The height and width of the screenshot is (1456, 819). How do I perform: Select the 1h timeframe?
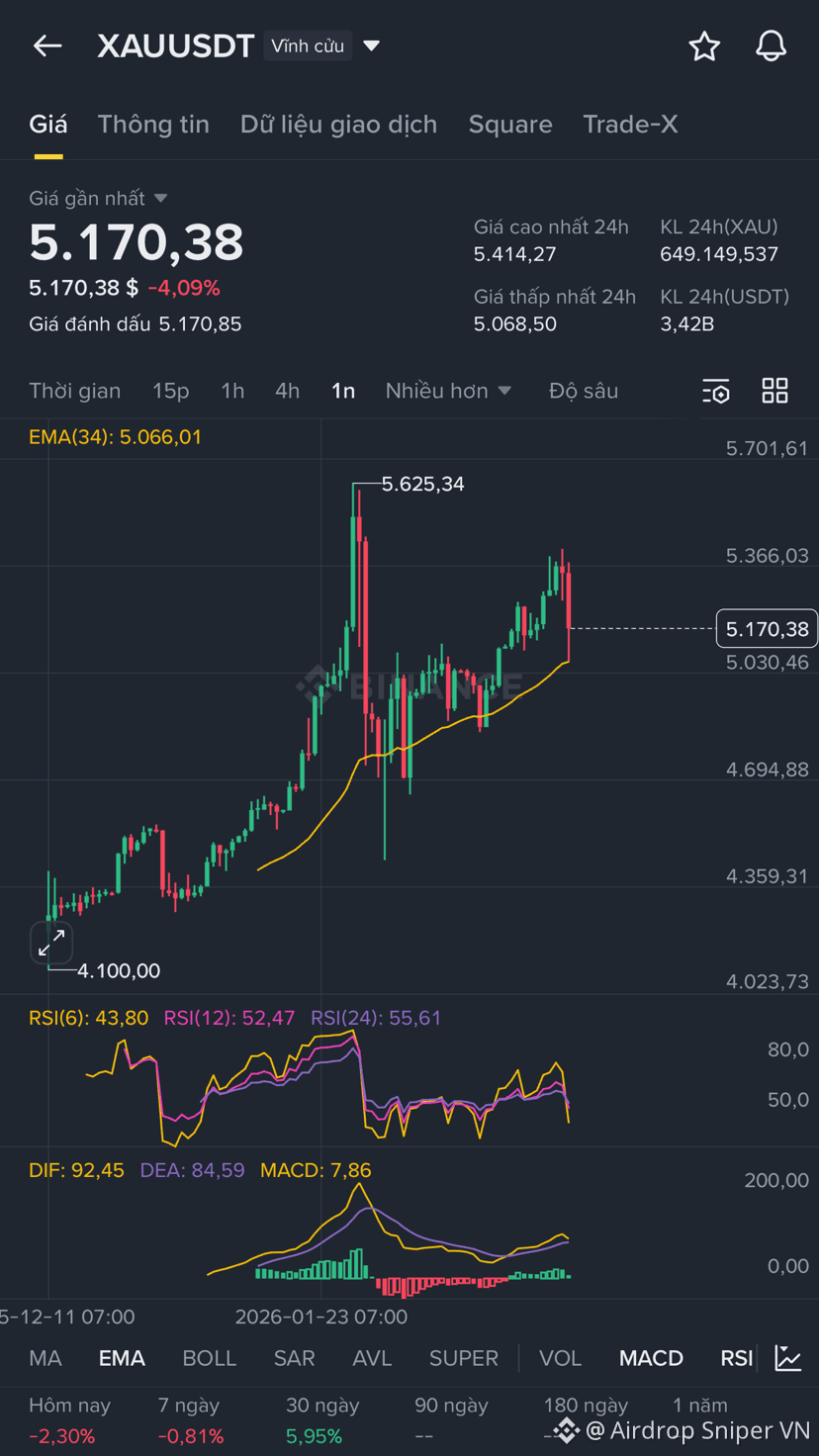pos(232,391)
